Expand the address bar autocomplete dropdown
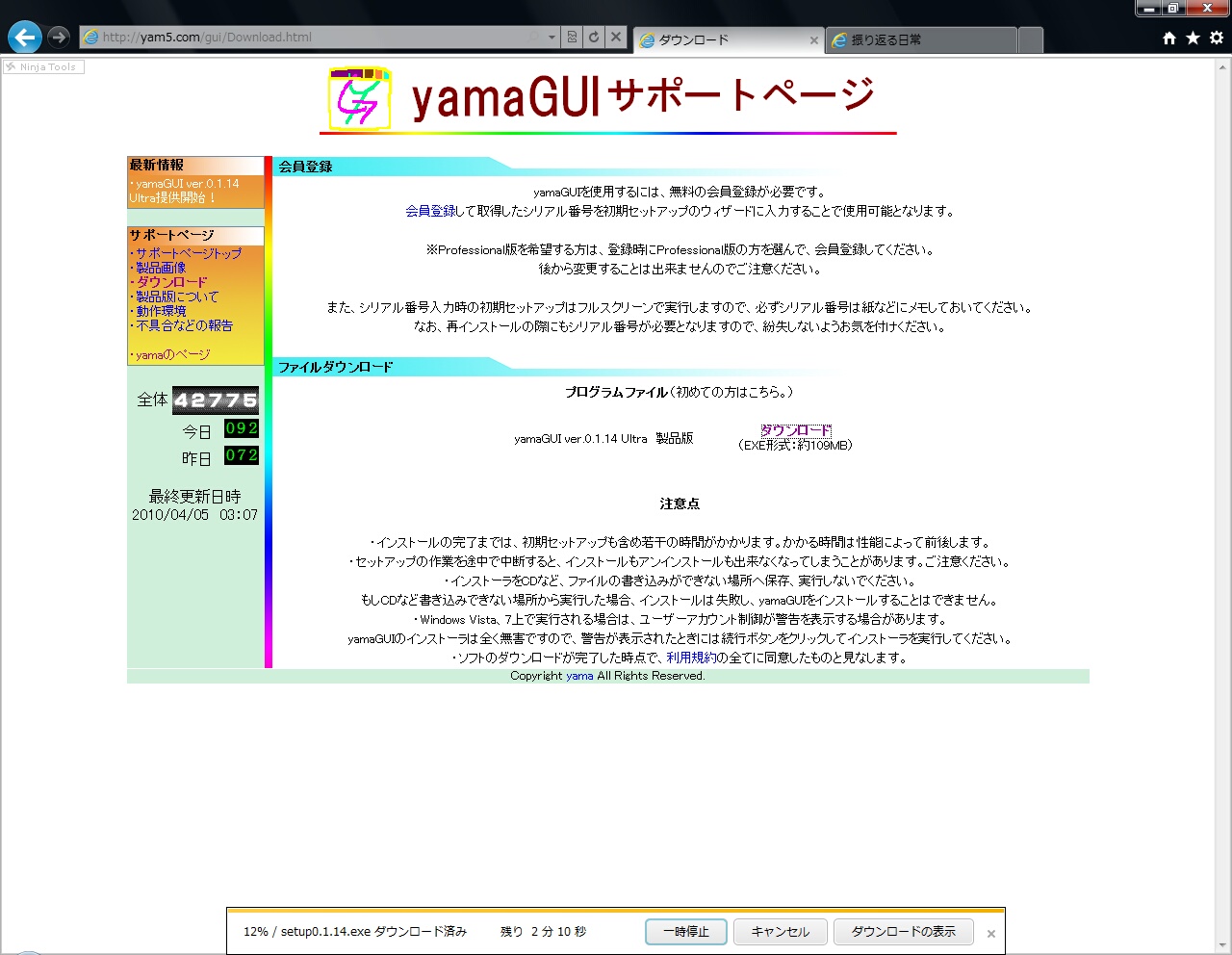 [x=552, y=37]
